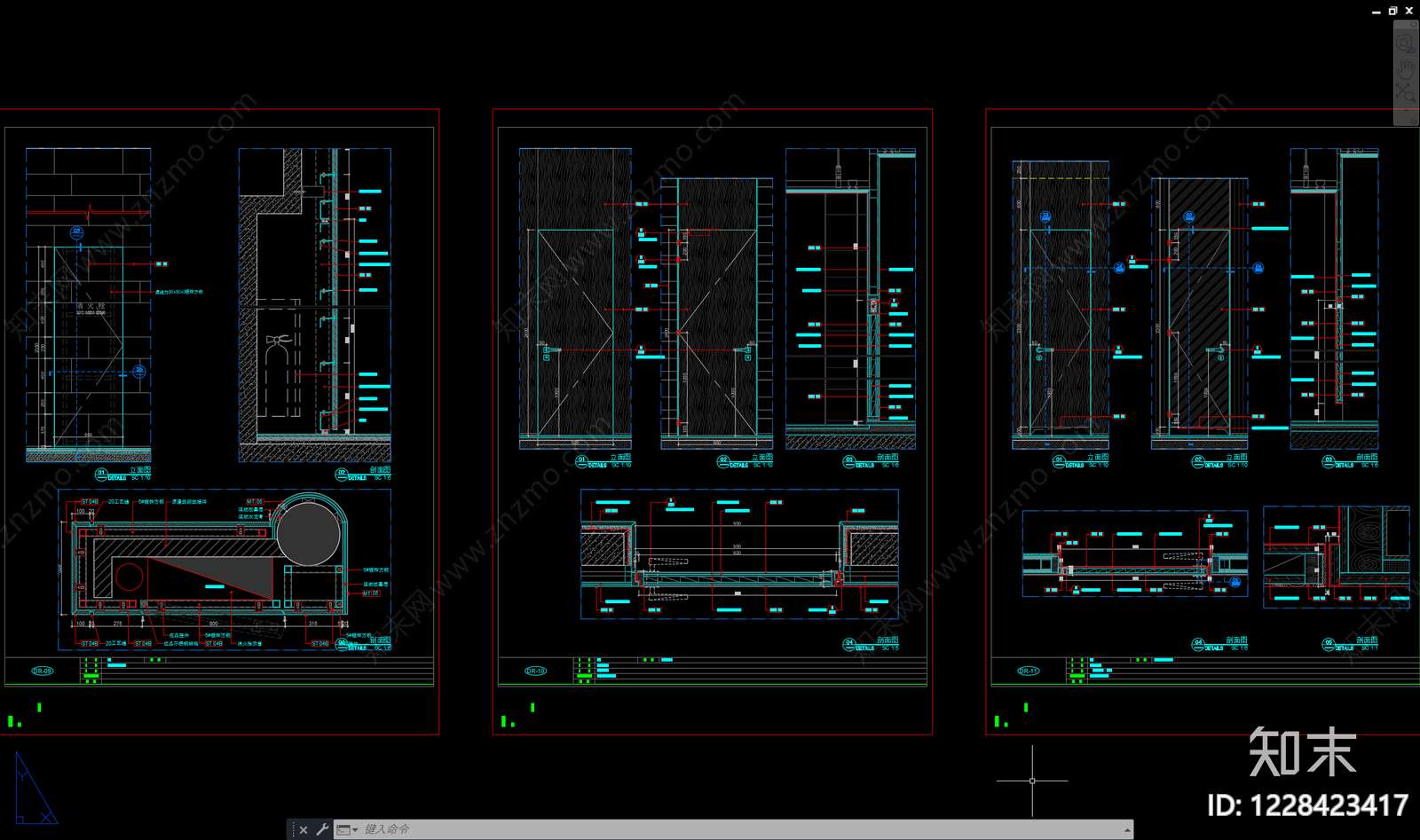Screen dimensions: 1420x840
Task: Click the DR-11 sheet number tag
Action: tap(1029, 671)
